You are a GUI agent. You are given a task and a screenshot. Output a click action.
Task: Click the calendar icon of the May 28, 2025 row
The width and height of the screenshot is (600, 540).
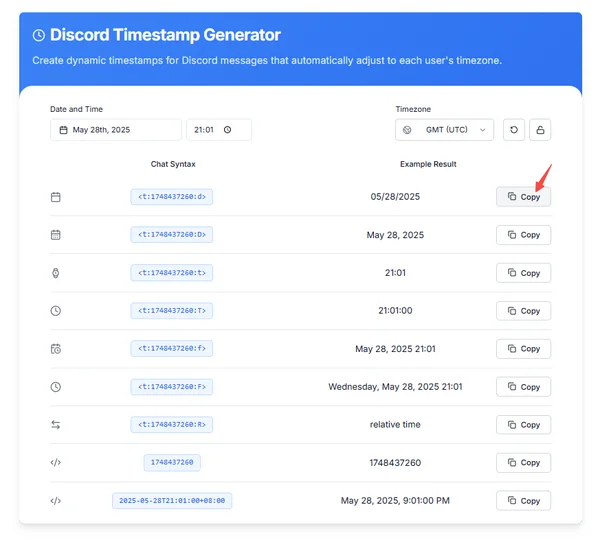click(x=55, y=235)
